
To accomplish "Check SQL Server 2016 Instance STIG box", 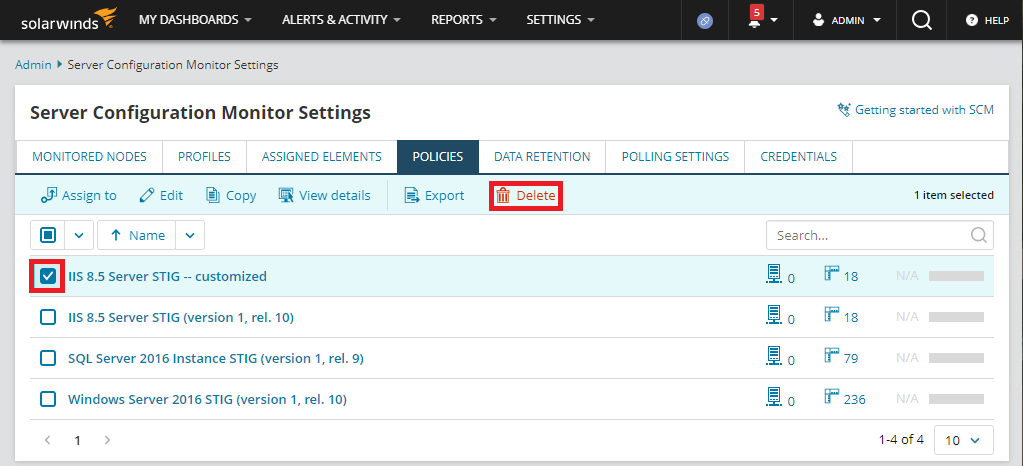I will [x=48, y=358].
